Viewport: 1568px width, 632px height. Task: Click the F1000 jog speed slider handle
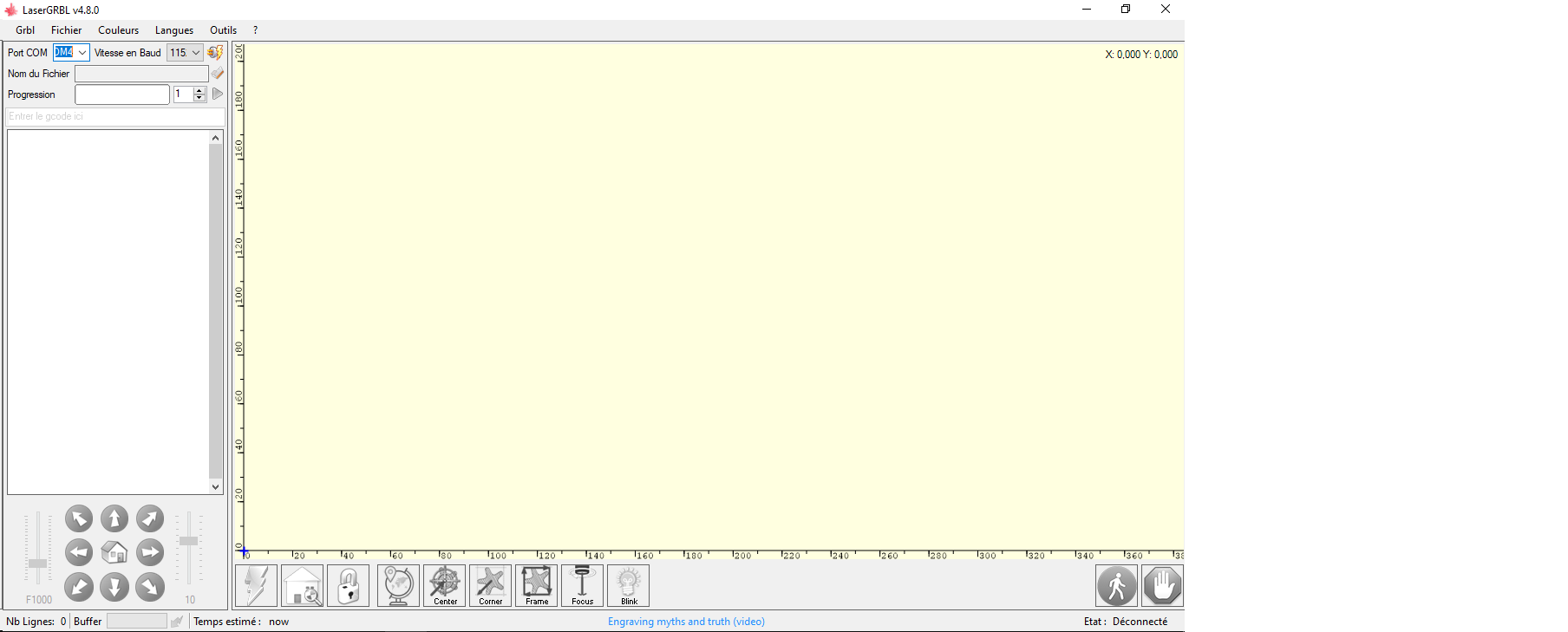(x=37, y=564)
